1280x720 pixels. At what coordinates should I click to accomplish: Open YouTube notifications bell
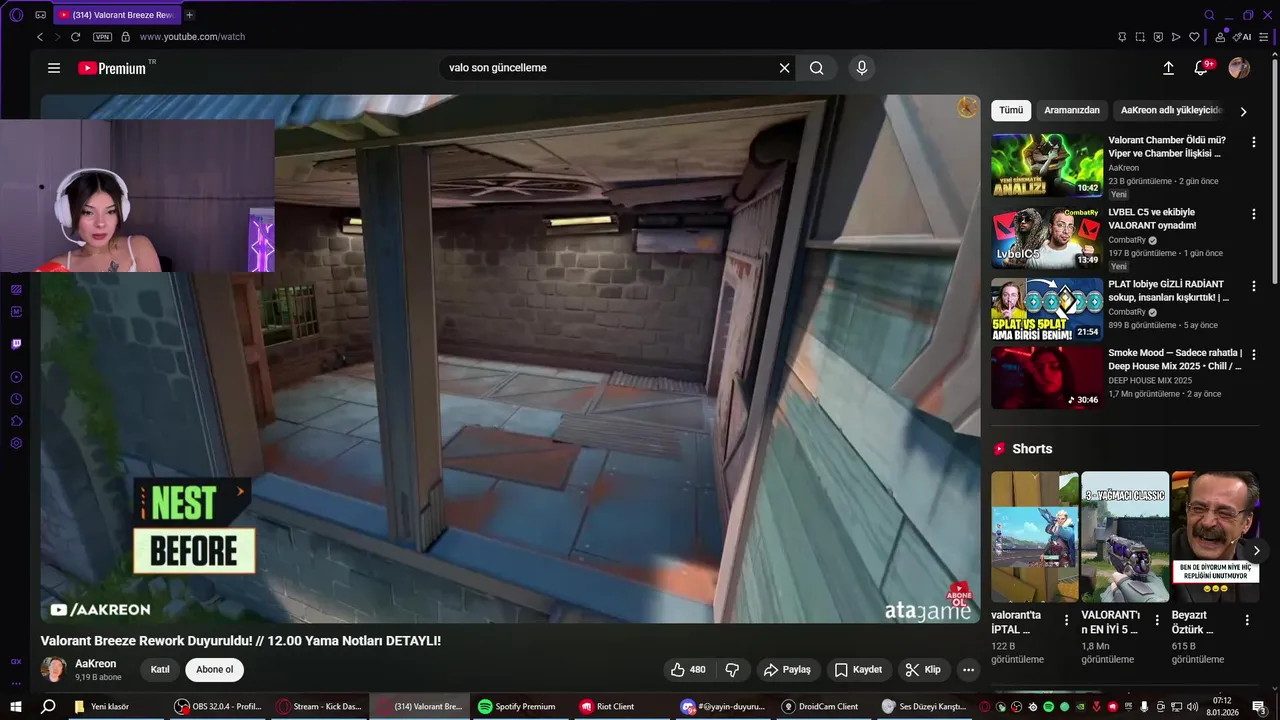click(1202, 68)
